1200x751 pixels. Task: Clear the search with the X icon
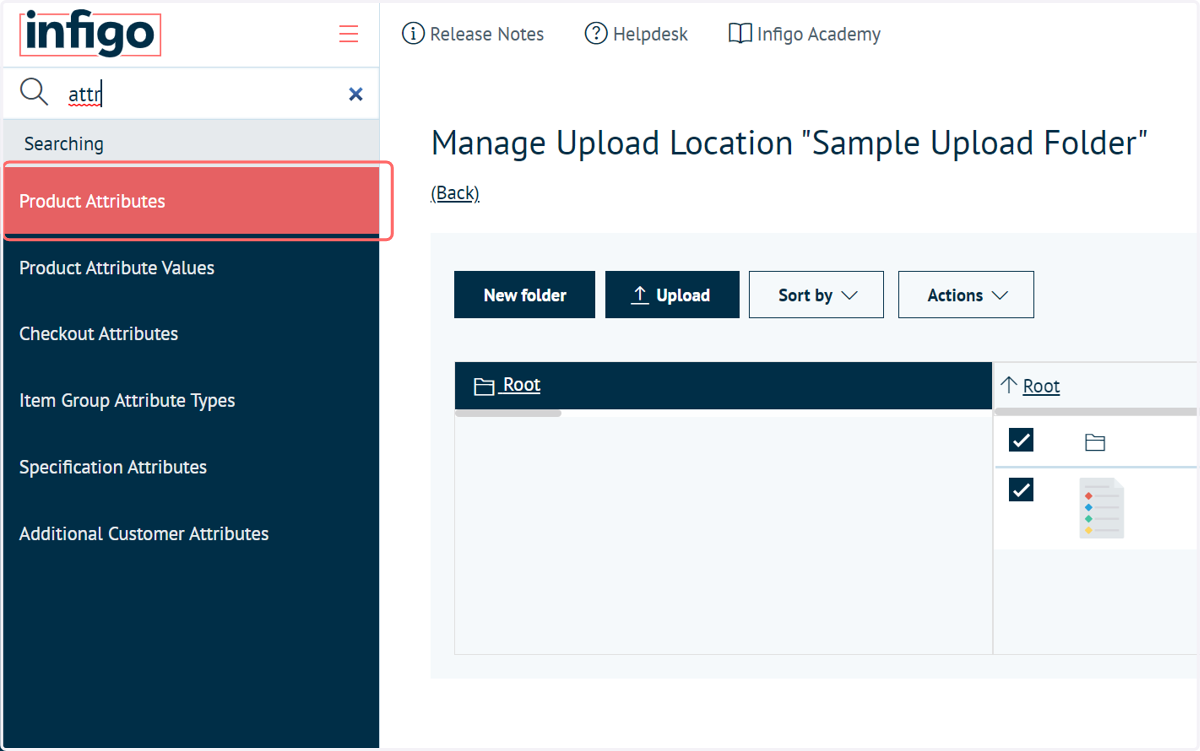tap(355, 94)
